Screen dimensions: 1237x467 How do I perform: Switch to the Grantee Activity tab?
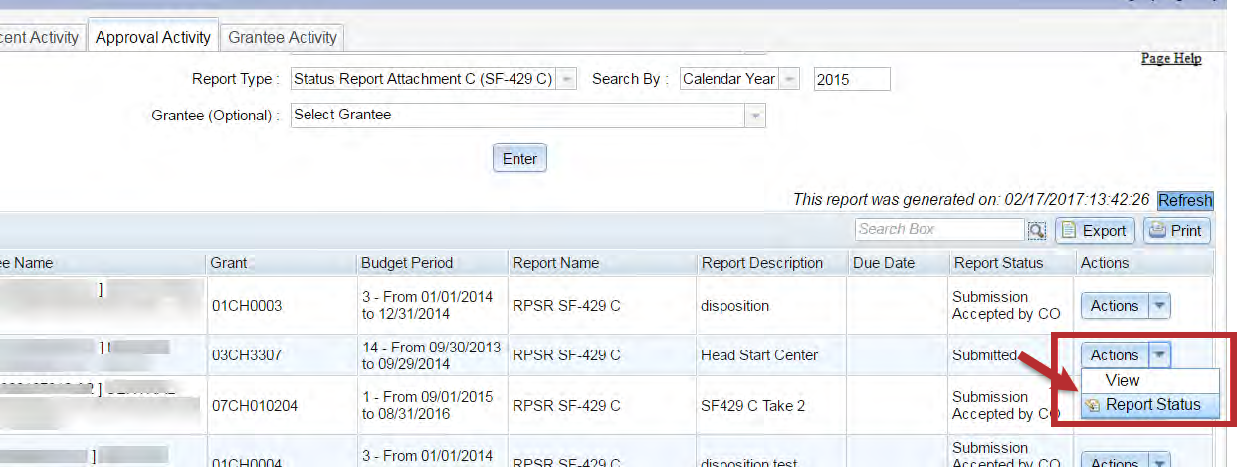pos(283,38)
